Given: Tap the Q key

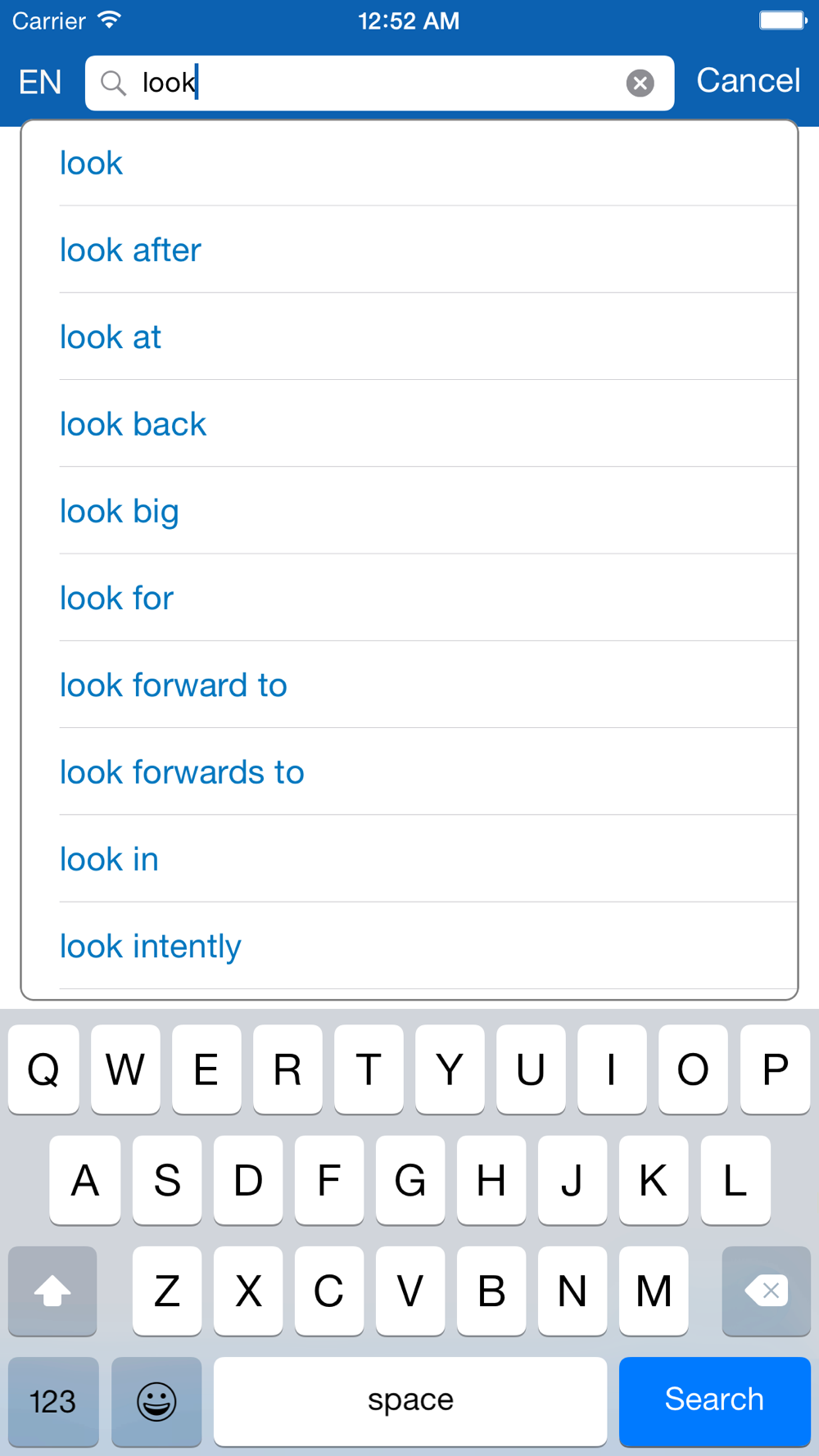Looking at the screenshot, I should tap(43, 1069).
